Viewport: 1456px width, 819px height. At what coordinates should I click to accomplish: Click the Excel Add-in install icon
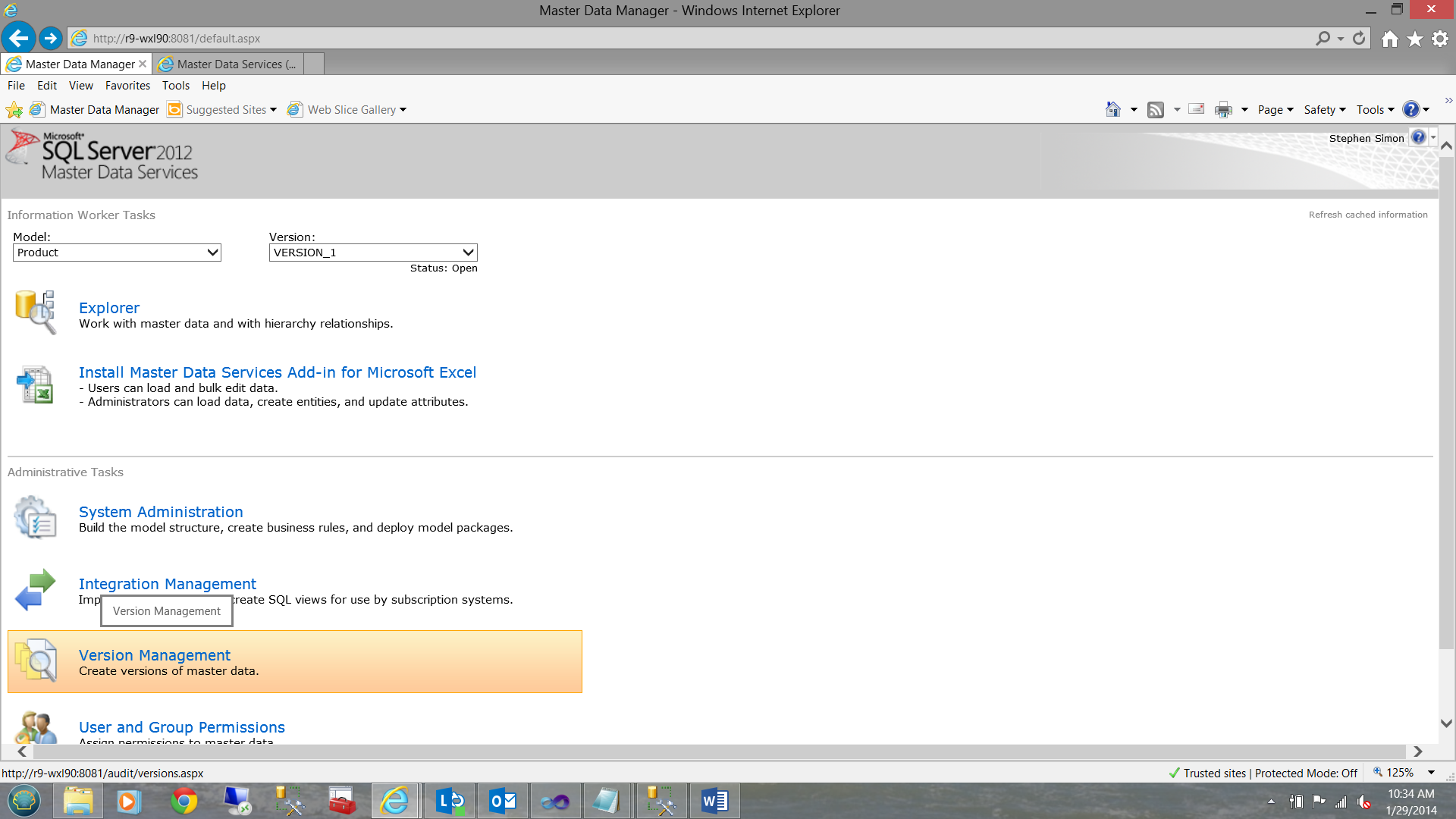[35, 384]
